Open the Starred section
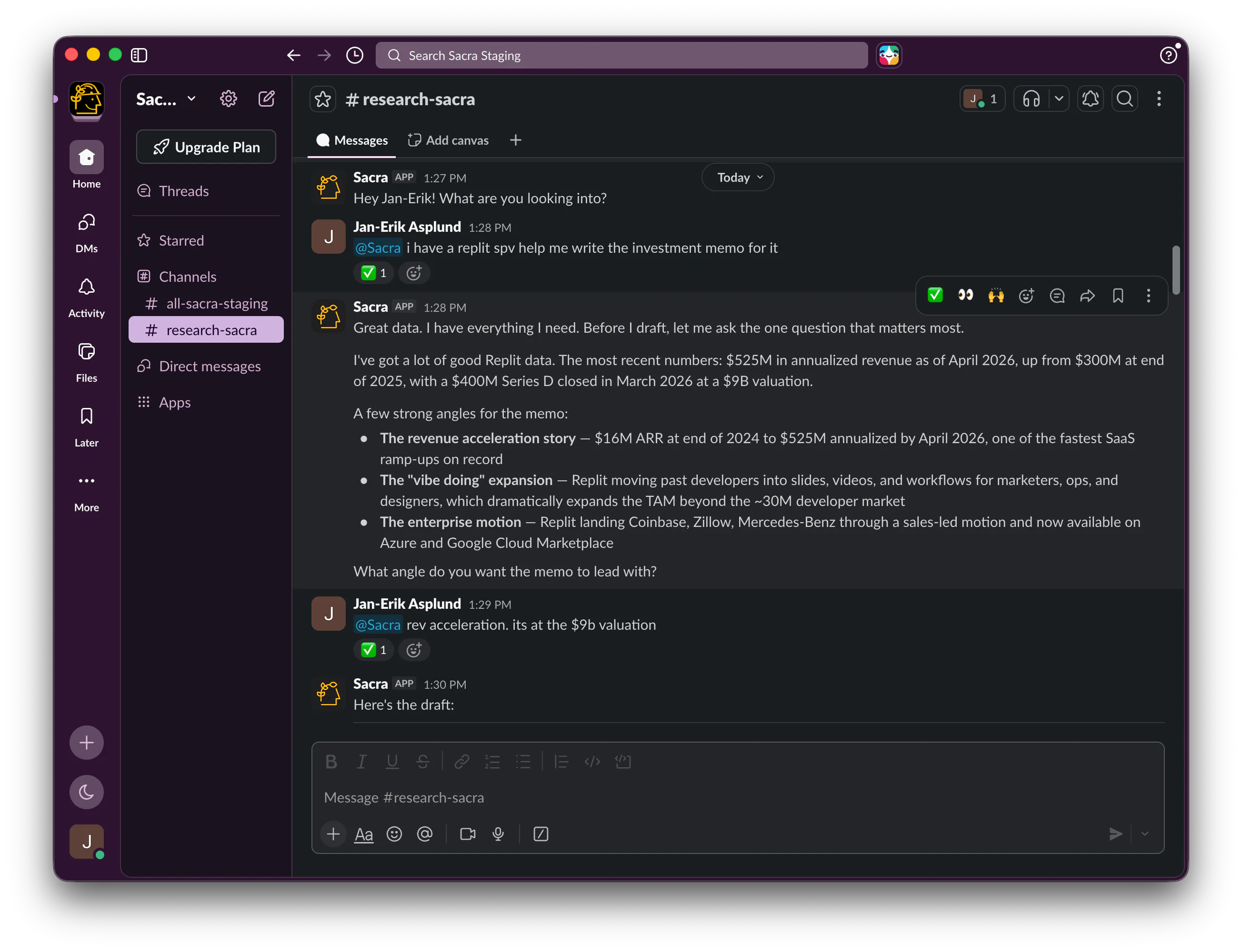The image size is (1242, 952). [x=206, y=240]
